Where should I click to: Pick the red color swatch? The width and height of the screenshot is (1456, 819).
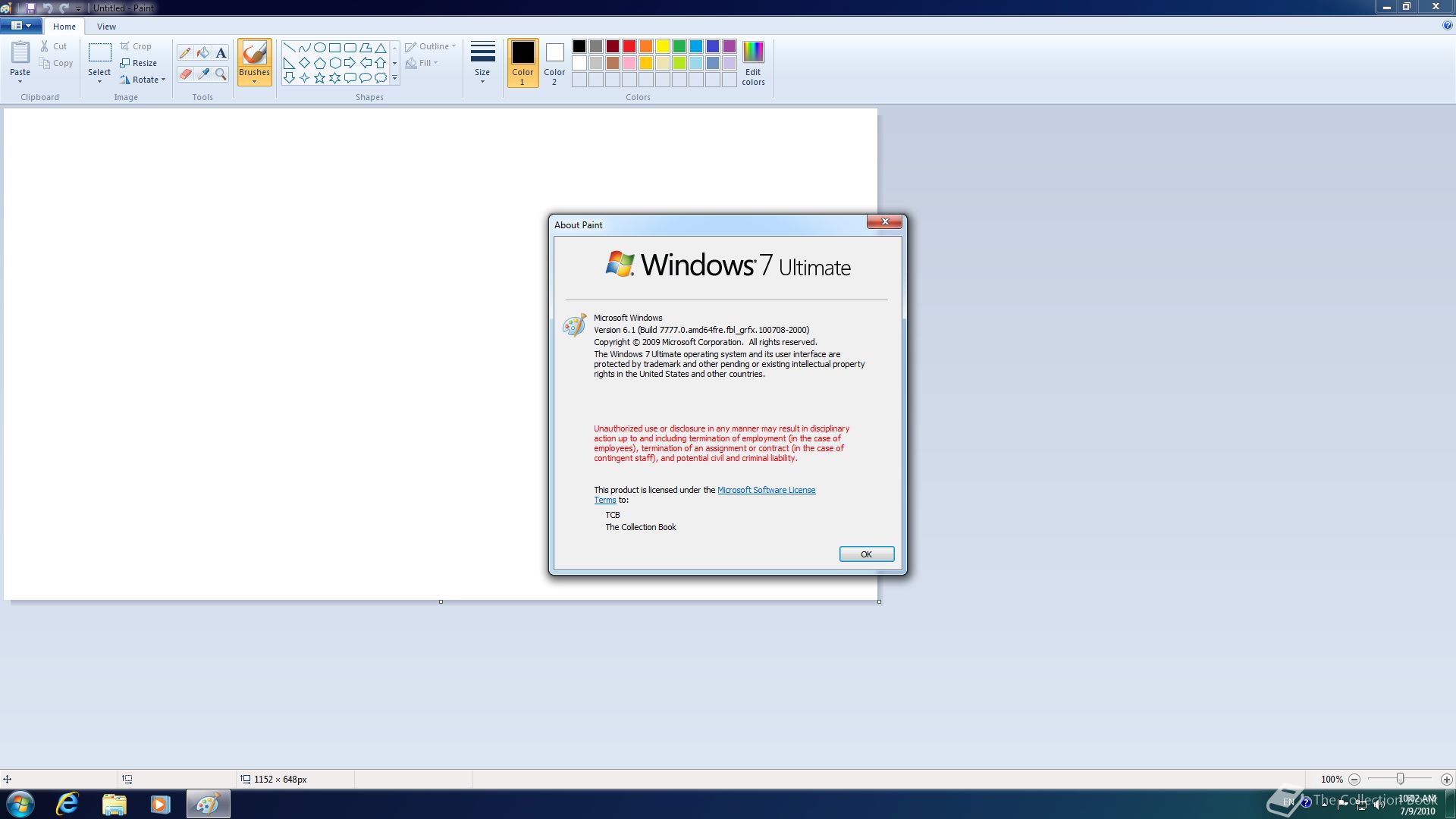point(629,46)
